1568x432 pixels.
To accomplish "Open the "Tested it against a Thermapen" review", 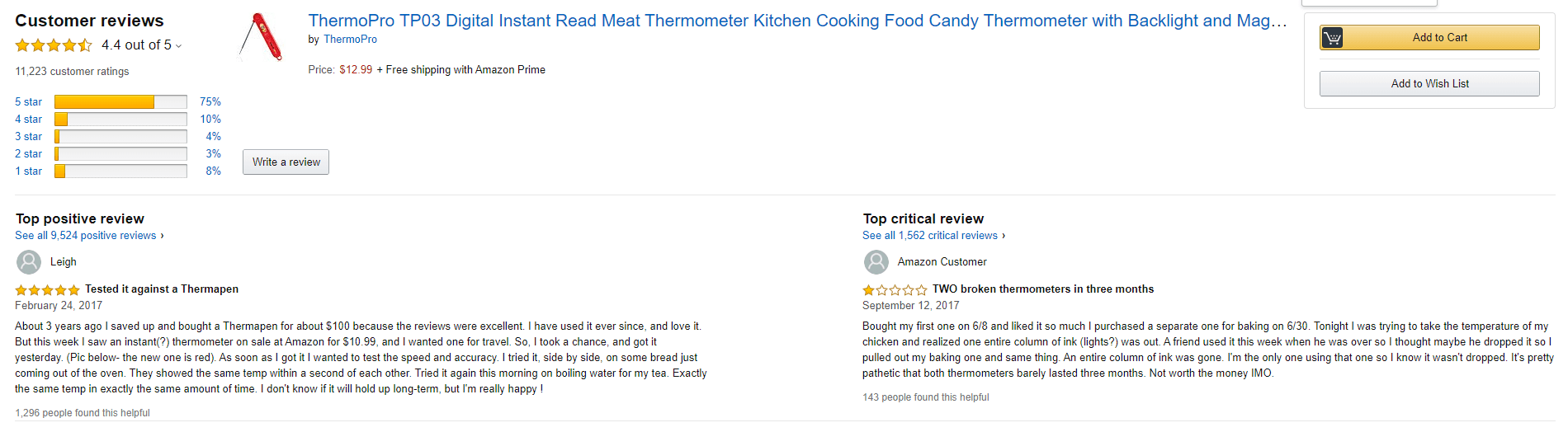I will coord(162,289).
